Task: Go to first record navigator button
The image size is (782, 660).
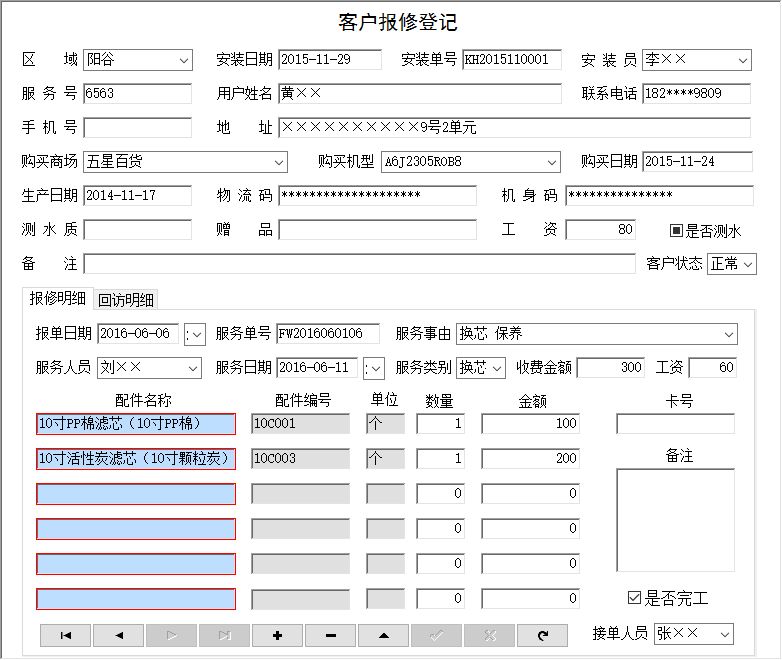Action: point(65,635)
